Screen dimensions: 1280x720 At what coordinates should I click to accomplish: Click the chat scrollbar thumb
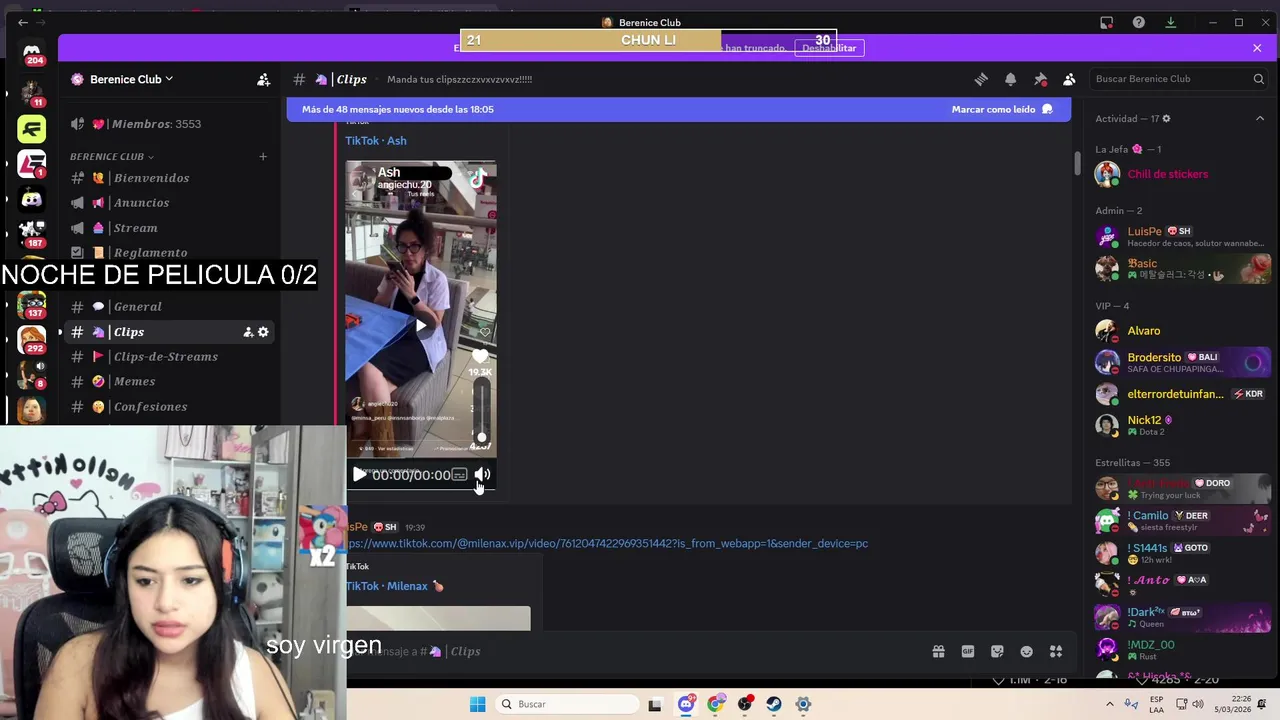(x=1077, y=163)
